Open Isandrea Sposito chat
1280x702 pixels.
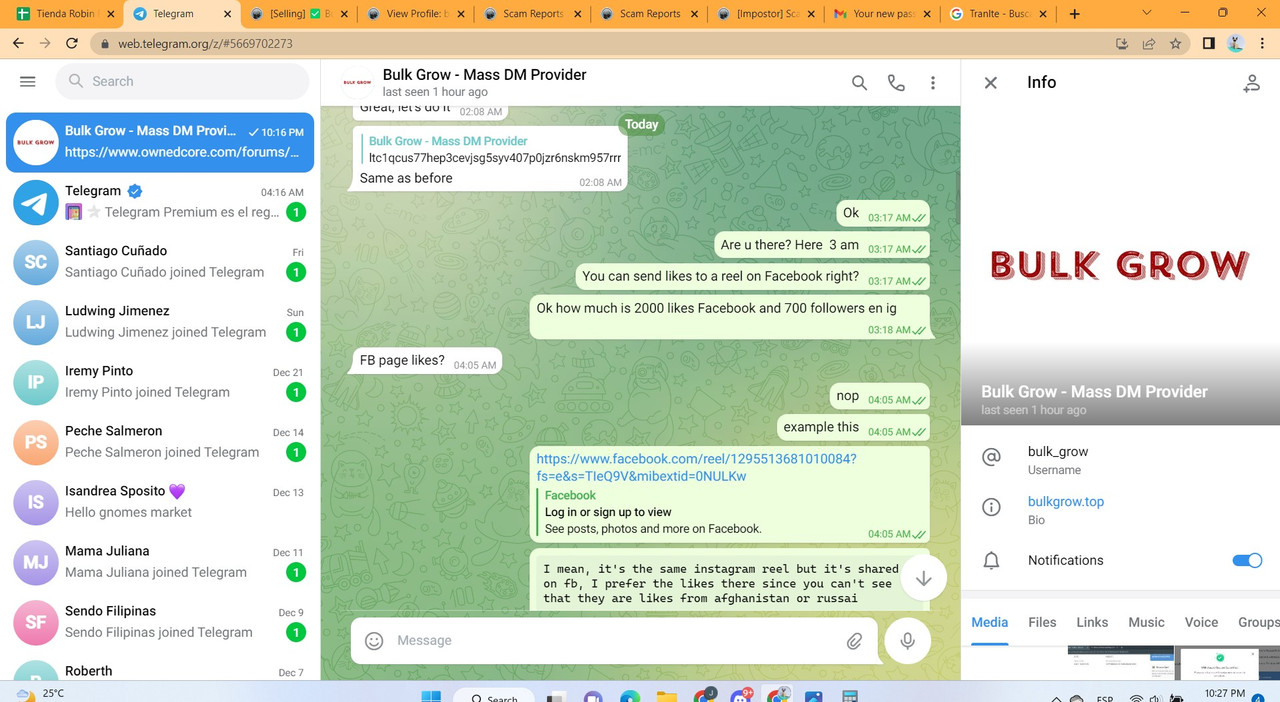(x=160, y=502)
